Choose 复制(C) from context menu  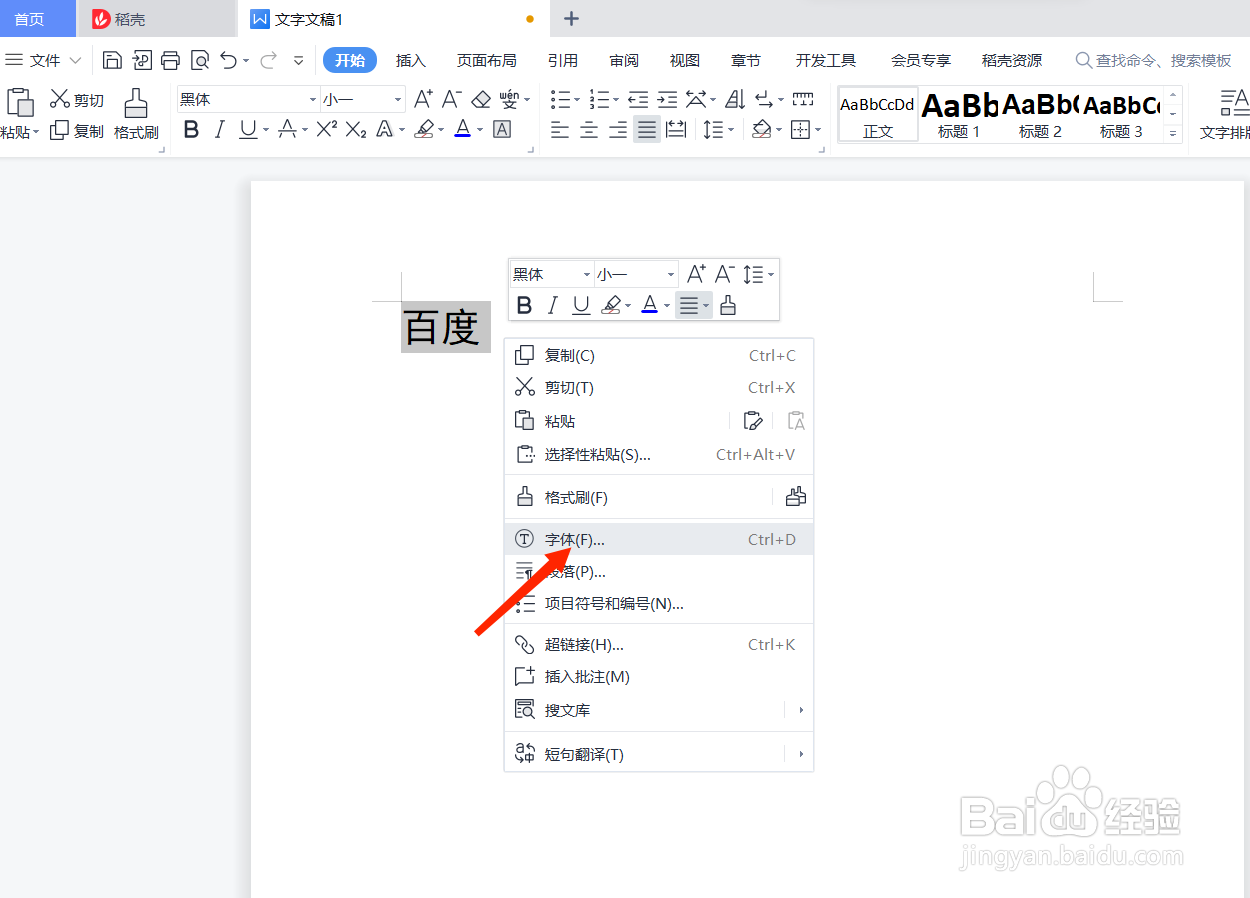tap(659, 355)
